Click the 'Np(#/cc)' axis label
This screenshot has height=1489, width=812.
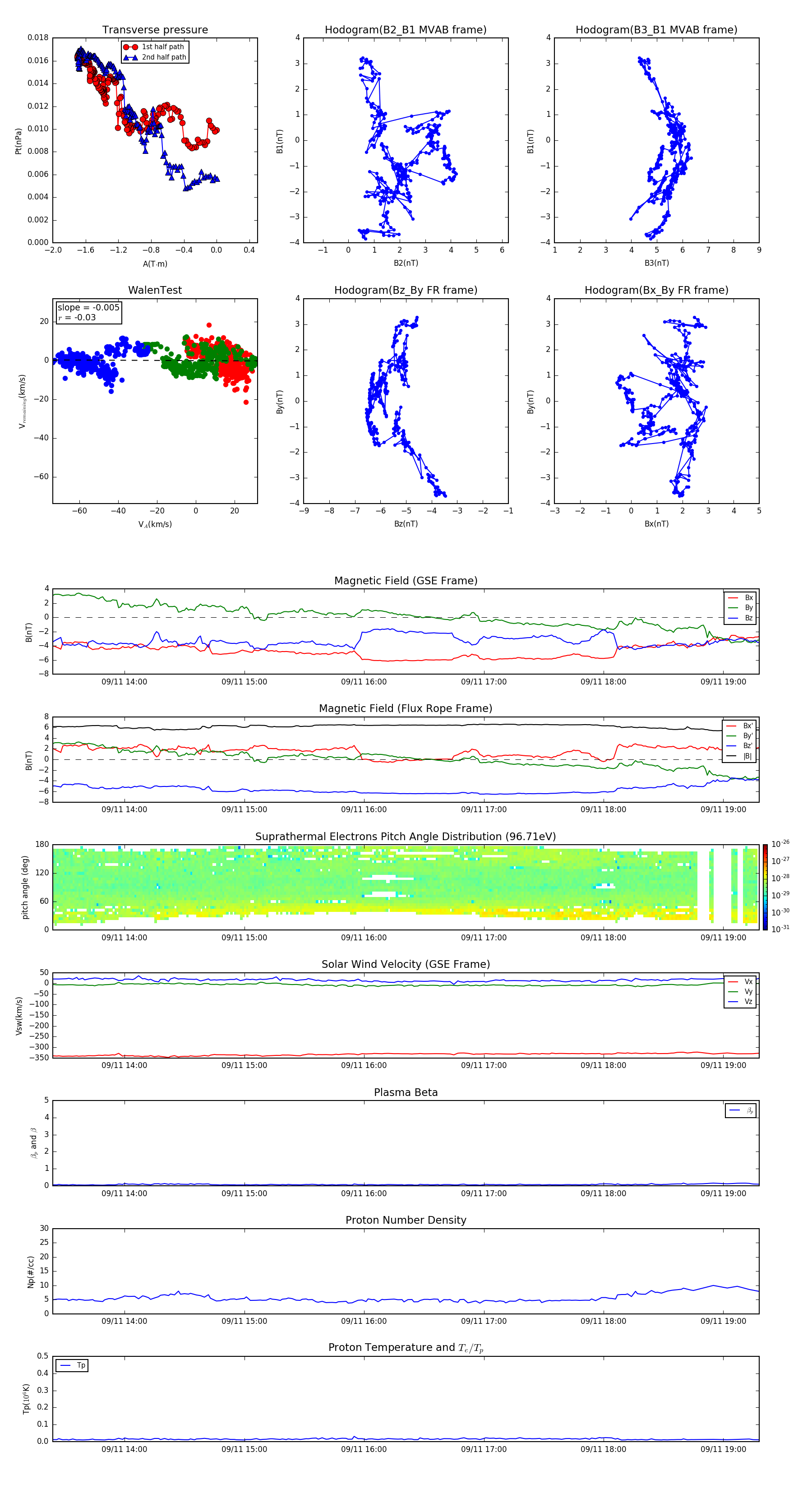click(x=31, y=1272)
